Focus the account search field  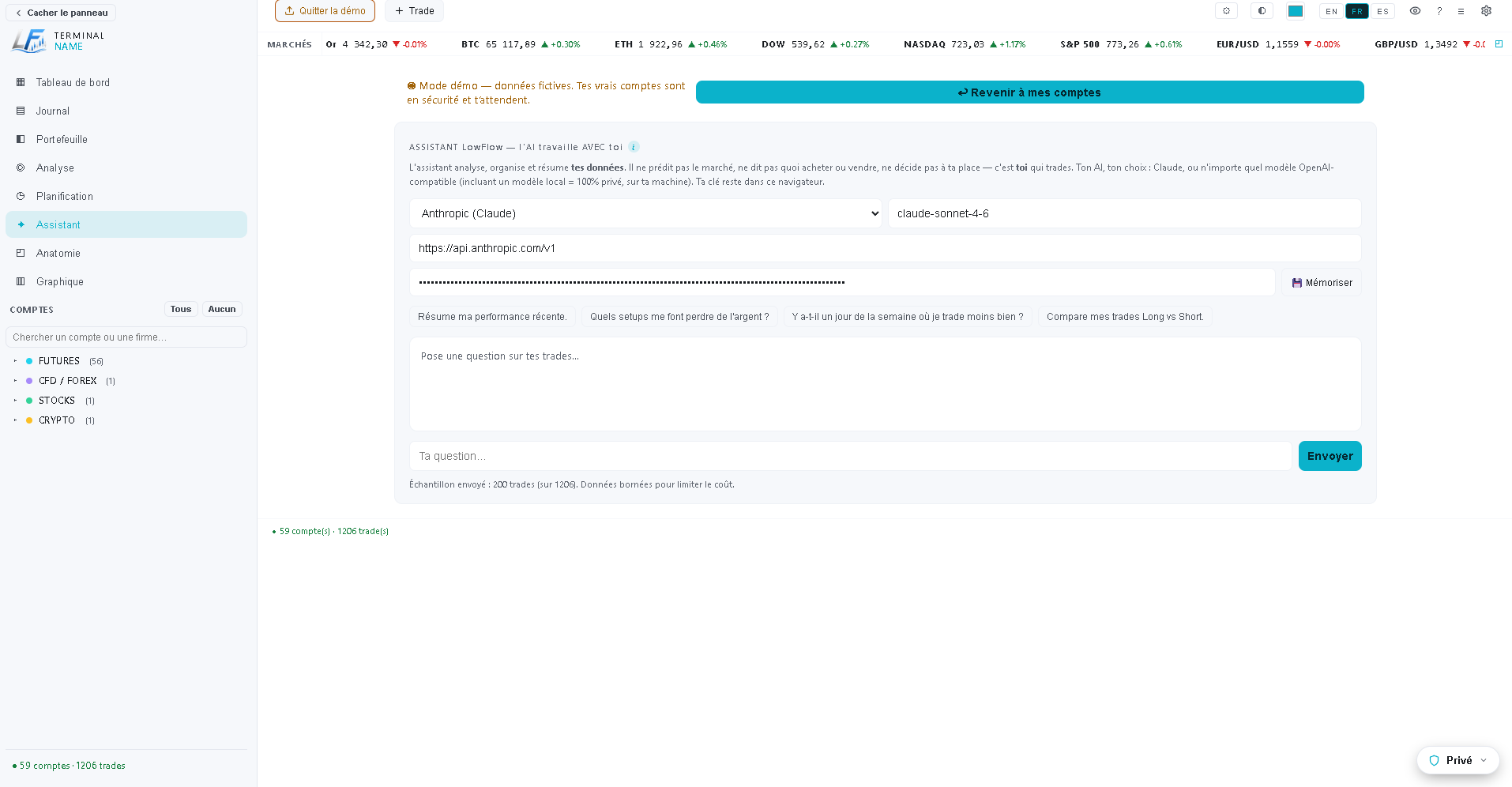click(126, 337)
